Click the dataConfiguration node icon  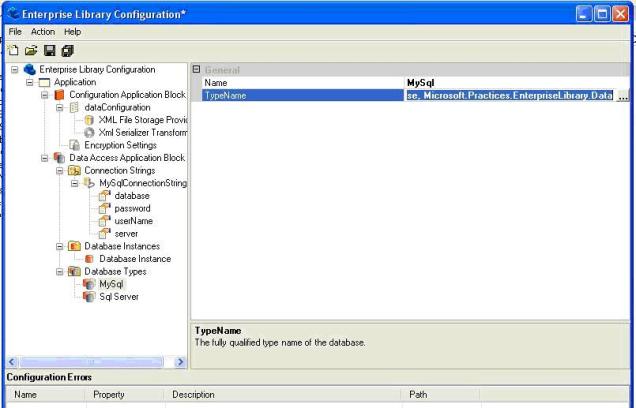tap(74, 107)
